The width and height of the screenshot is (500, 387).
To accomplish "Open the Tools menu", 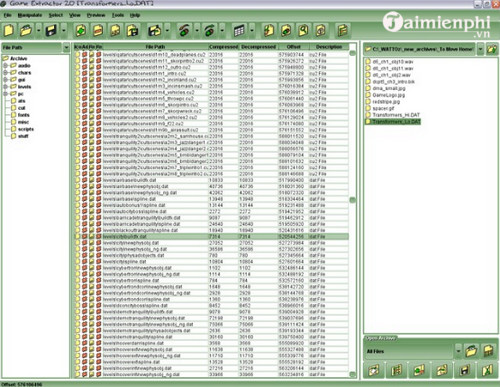I will [118, 15].
